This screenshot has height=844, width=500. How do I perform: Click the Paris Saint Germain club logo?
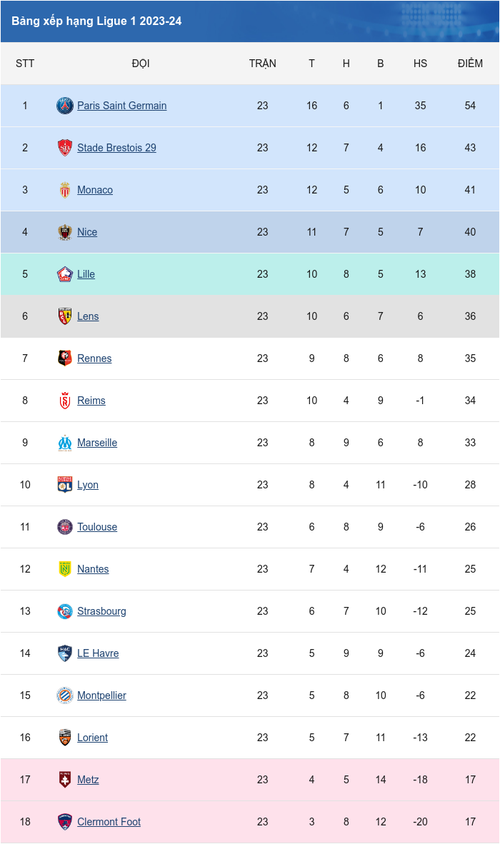[65, 106]
